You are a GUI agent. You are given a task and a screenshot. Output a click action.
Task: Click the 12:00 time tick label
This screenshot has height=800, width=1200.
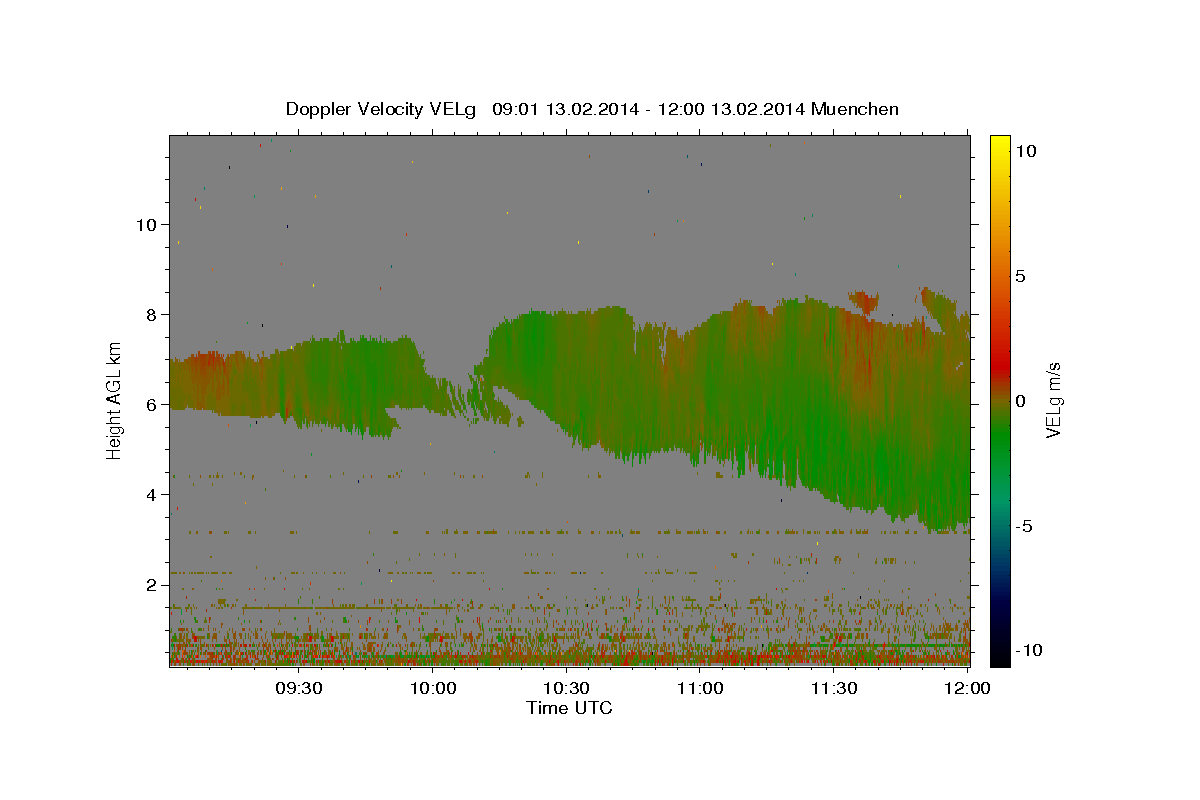pyautogui.click(x=967, y=688)
